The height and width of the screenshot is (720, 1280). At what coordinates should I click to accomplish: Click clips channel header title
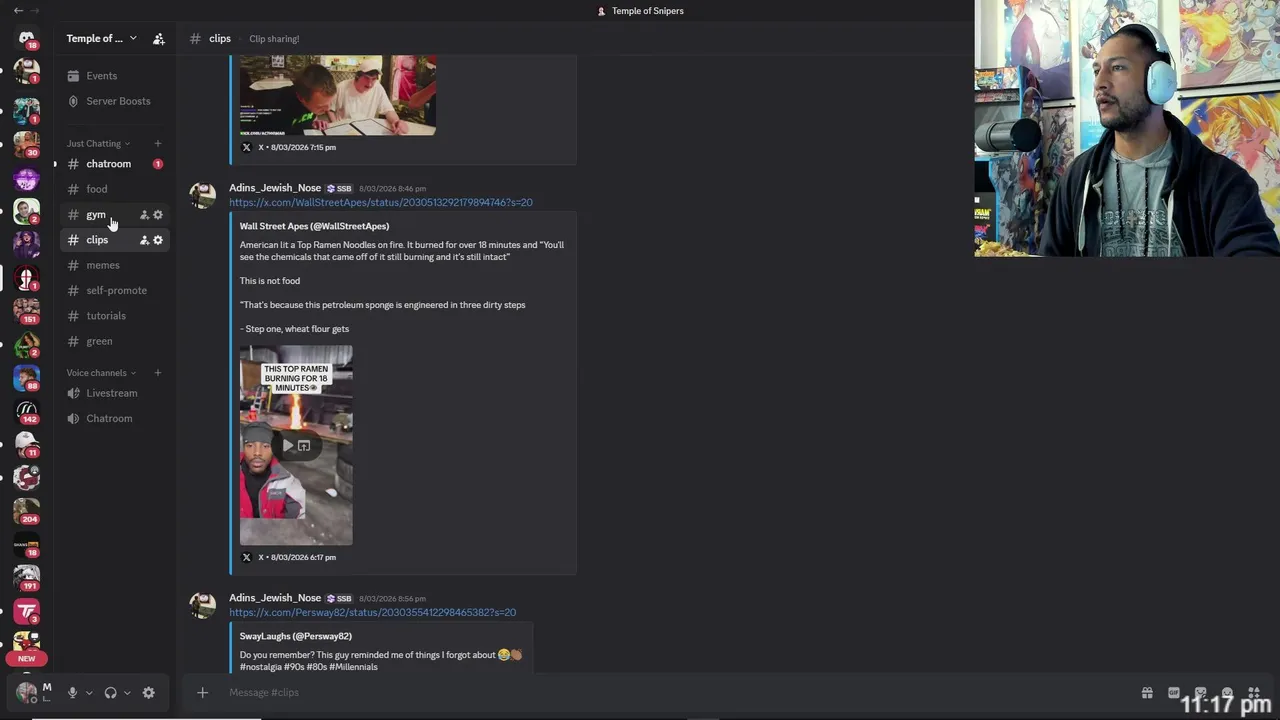[x=220, y=39]
